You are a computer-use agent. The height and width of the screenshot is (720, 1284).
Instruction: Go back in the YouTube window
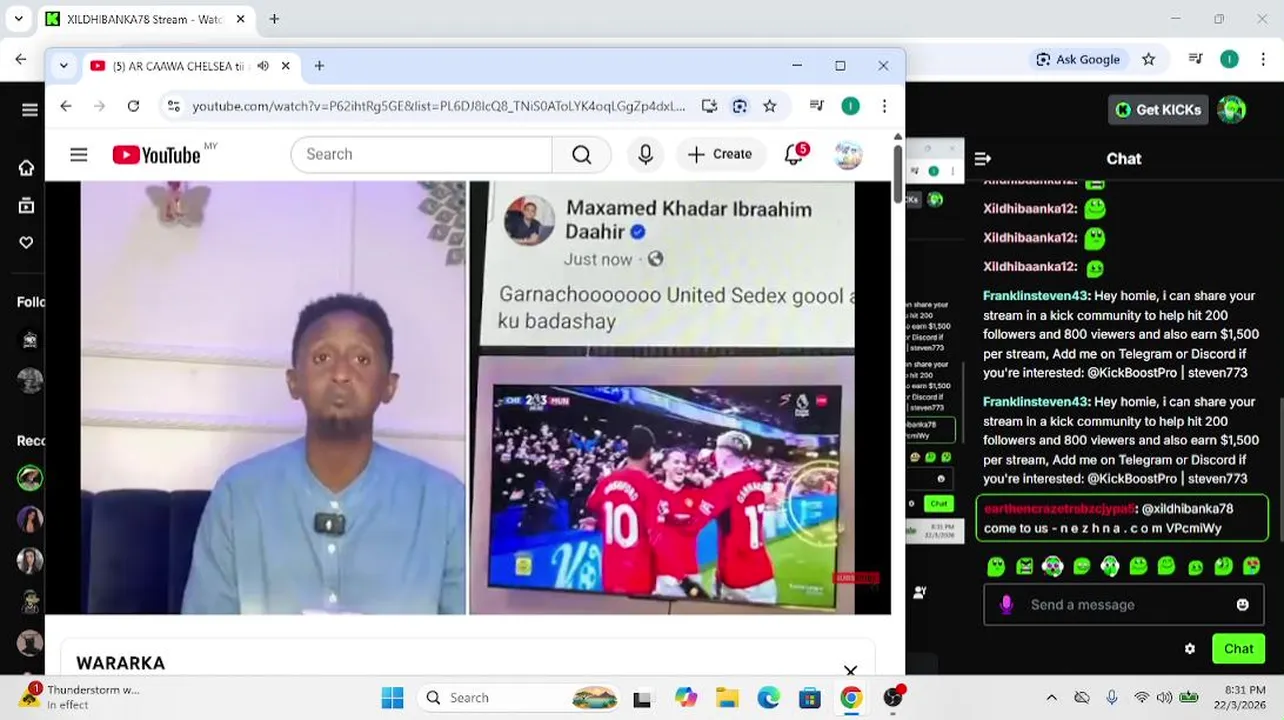click(66, 106)
